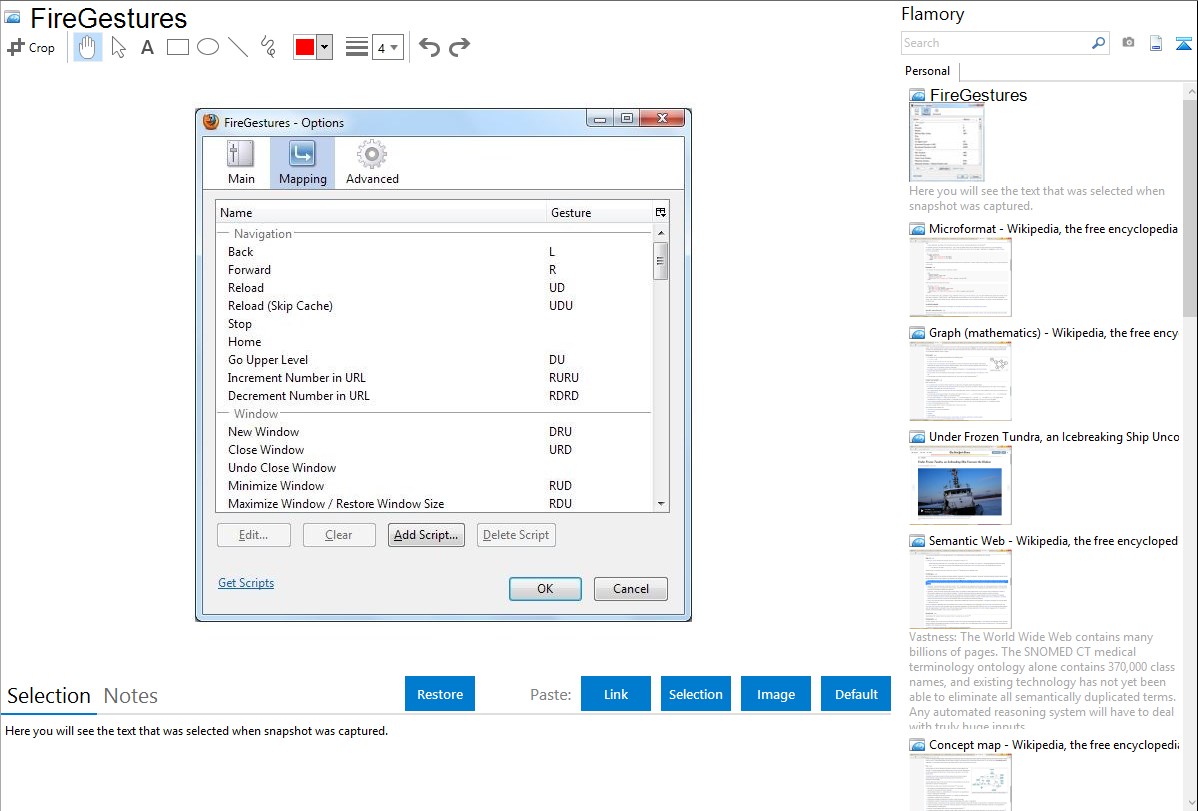The height and width of the screenshot is (811, 1198).
Task: Switch to the Notes tab
Action: tap(131, 696)
